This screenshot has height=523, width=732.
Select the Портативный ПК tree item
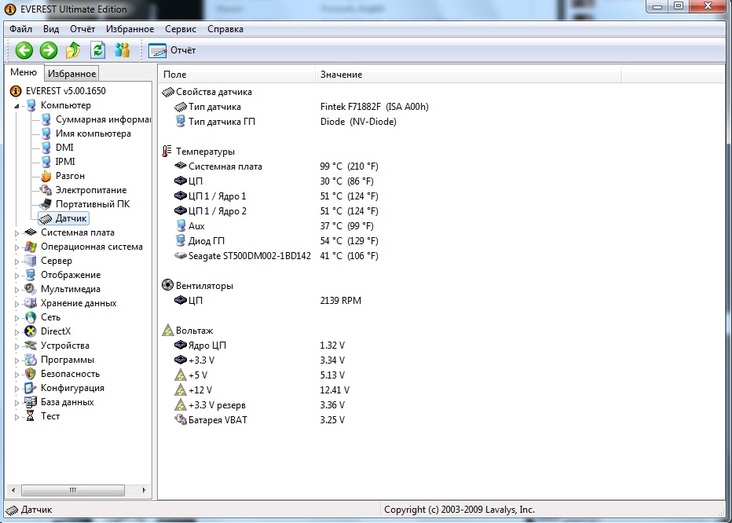92,203
